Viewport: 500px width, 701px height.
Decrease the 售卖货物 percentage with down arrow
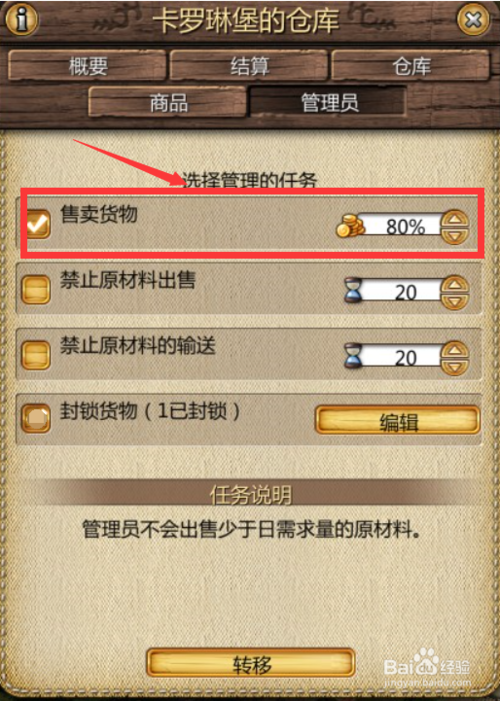tap(454, 235)
